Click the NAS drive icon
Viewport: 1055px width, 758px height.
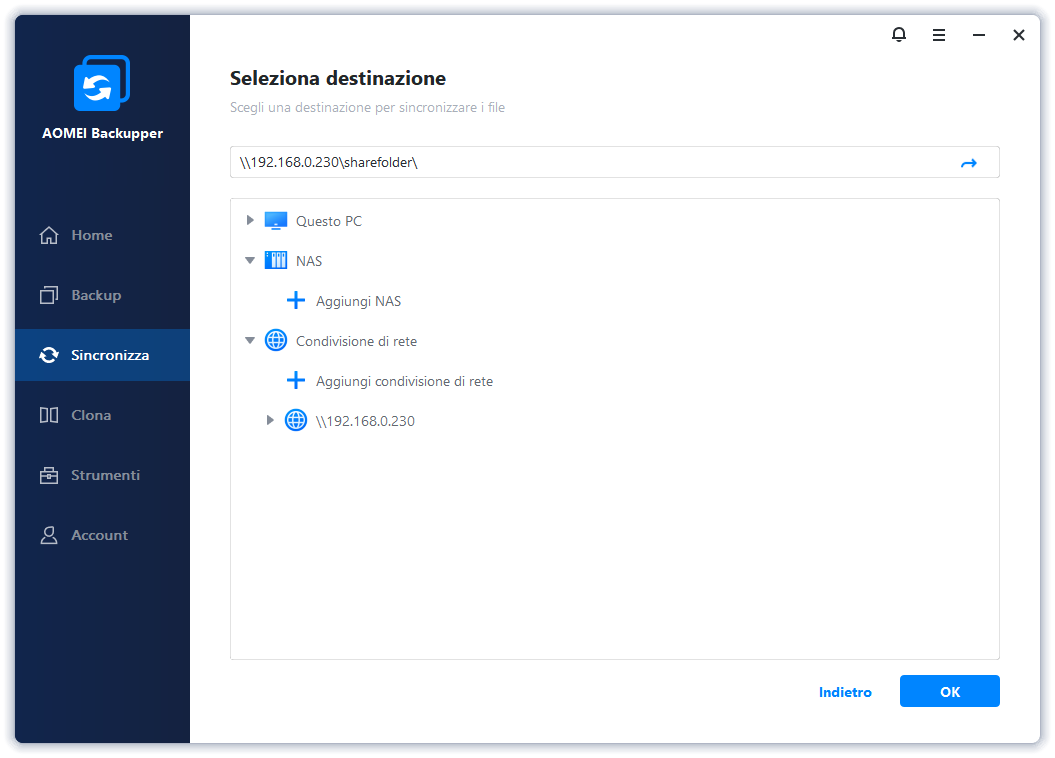pyautogui.click(x=276, y=260)
